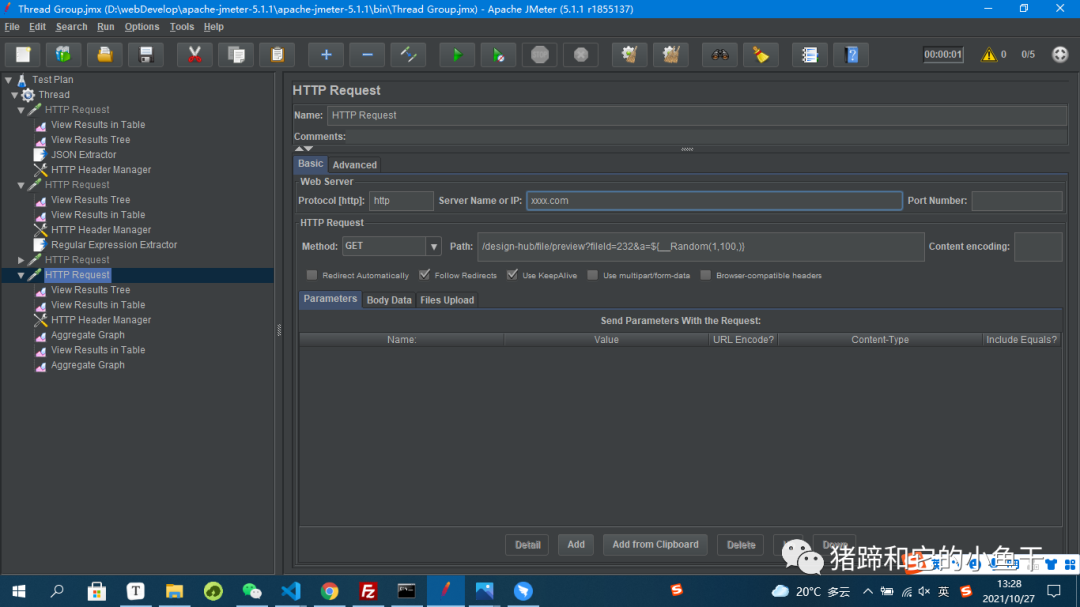Switch to the Body Data tab

[389, 300]
